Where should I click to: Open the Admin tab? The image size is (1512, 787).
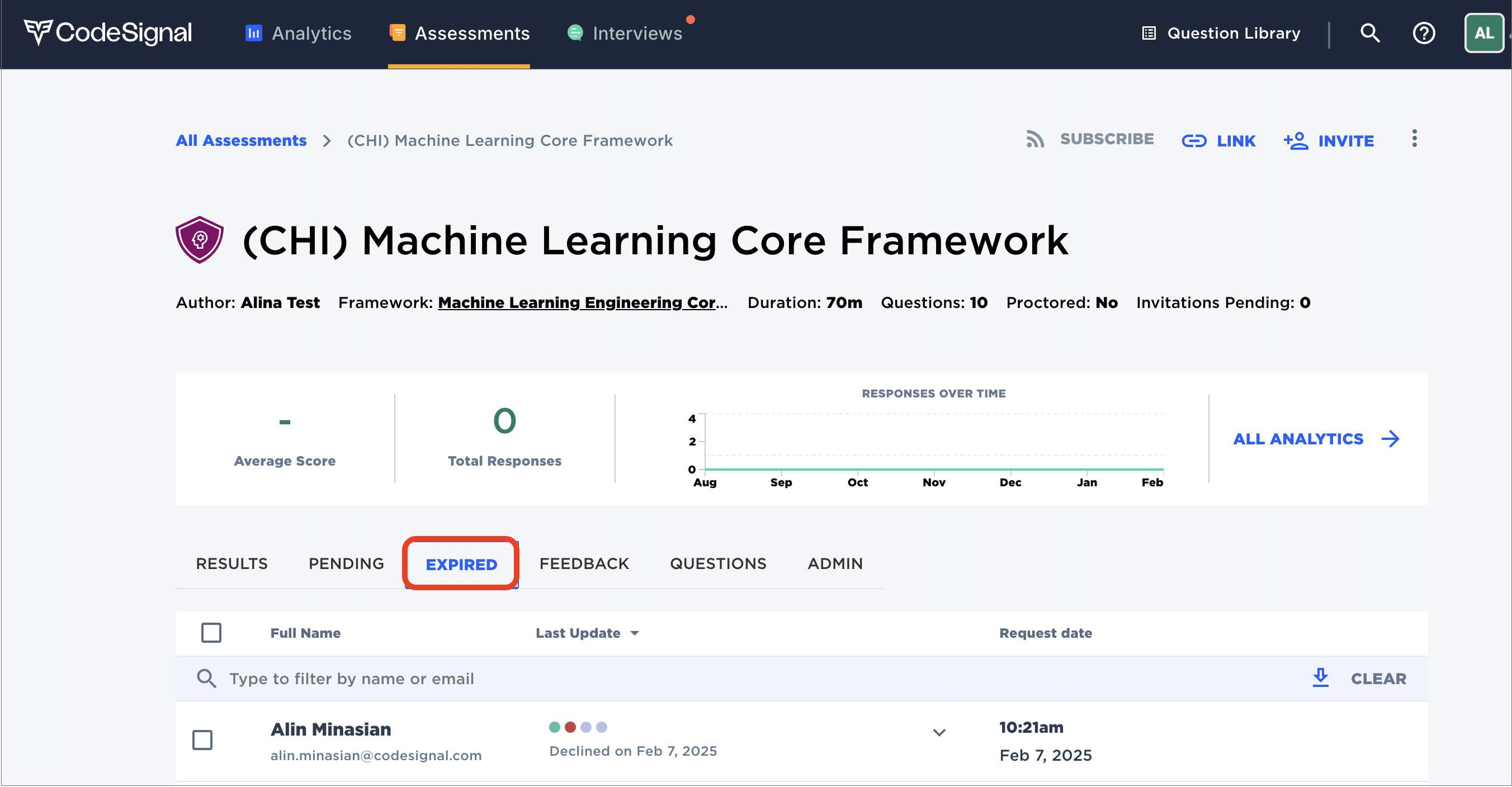coord(835,563)
